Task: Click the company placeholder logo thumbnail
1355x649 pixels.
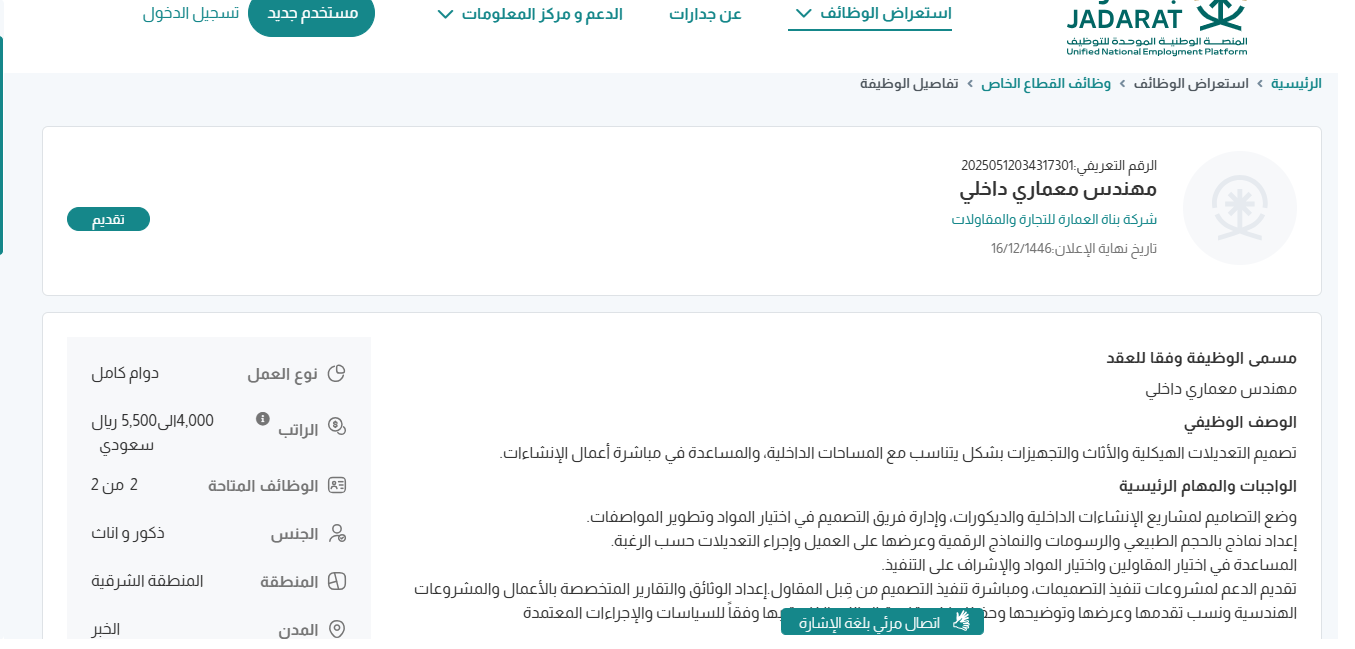Action: (x=1240, y=208)
